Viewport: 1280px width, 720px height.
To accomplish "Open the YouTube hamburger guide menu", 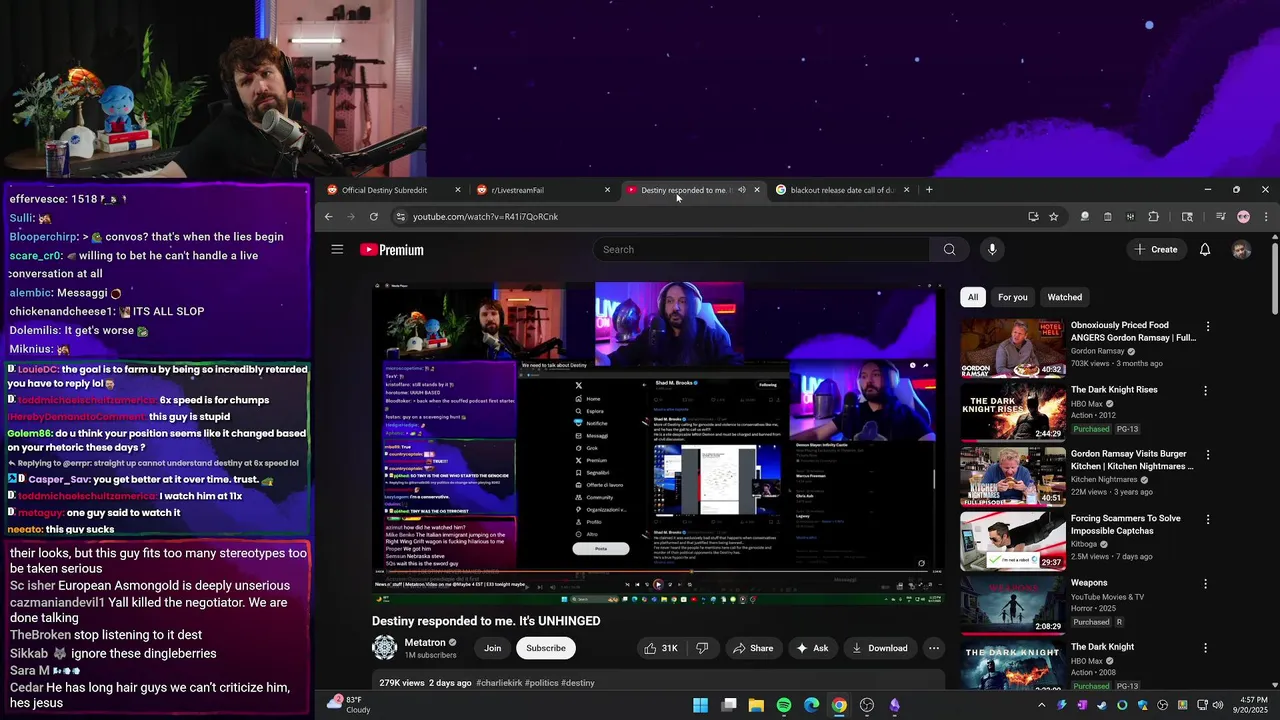I will [337, 249].
